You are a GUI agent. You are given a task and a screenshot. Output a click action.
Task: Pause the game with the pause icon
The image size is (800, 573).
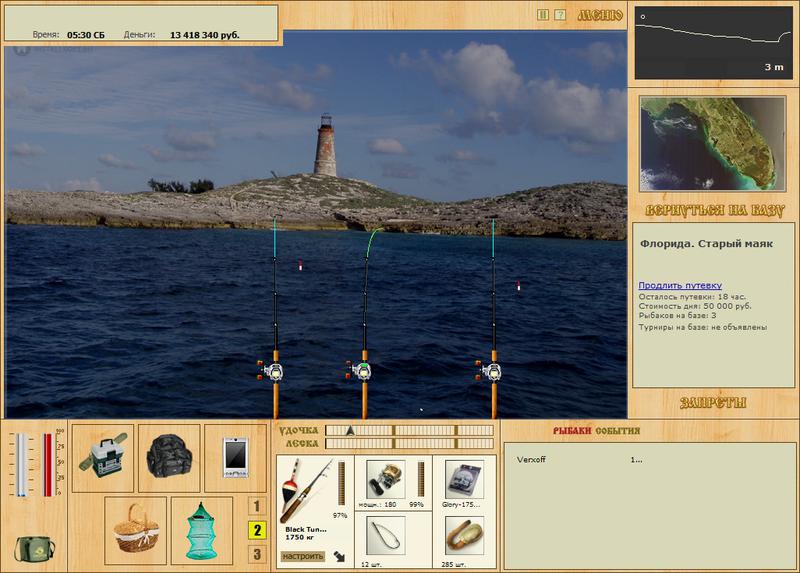543,15
